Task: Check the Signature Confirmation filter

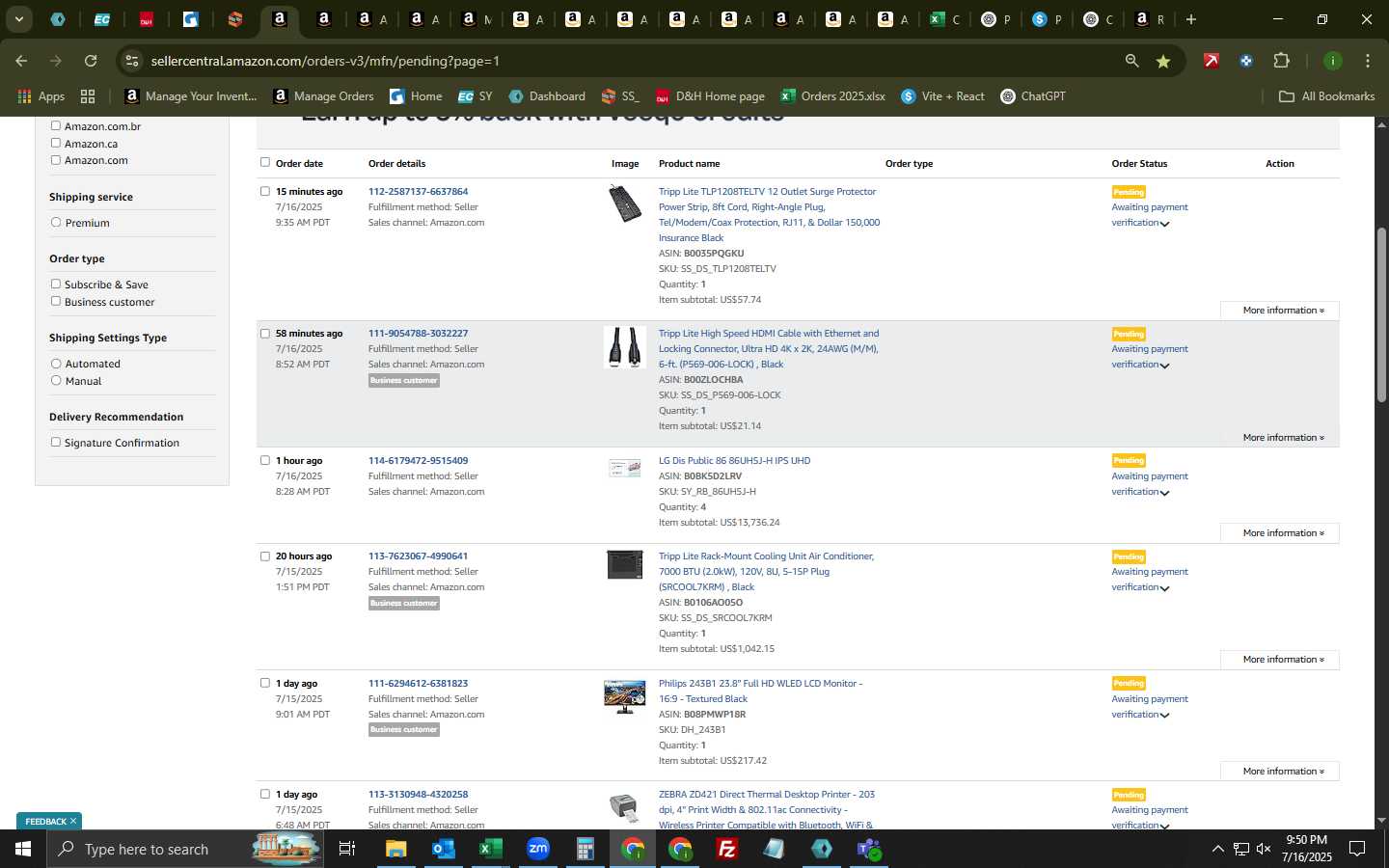Action: (55, 442)
